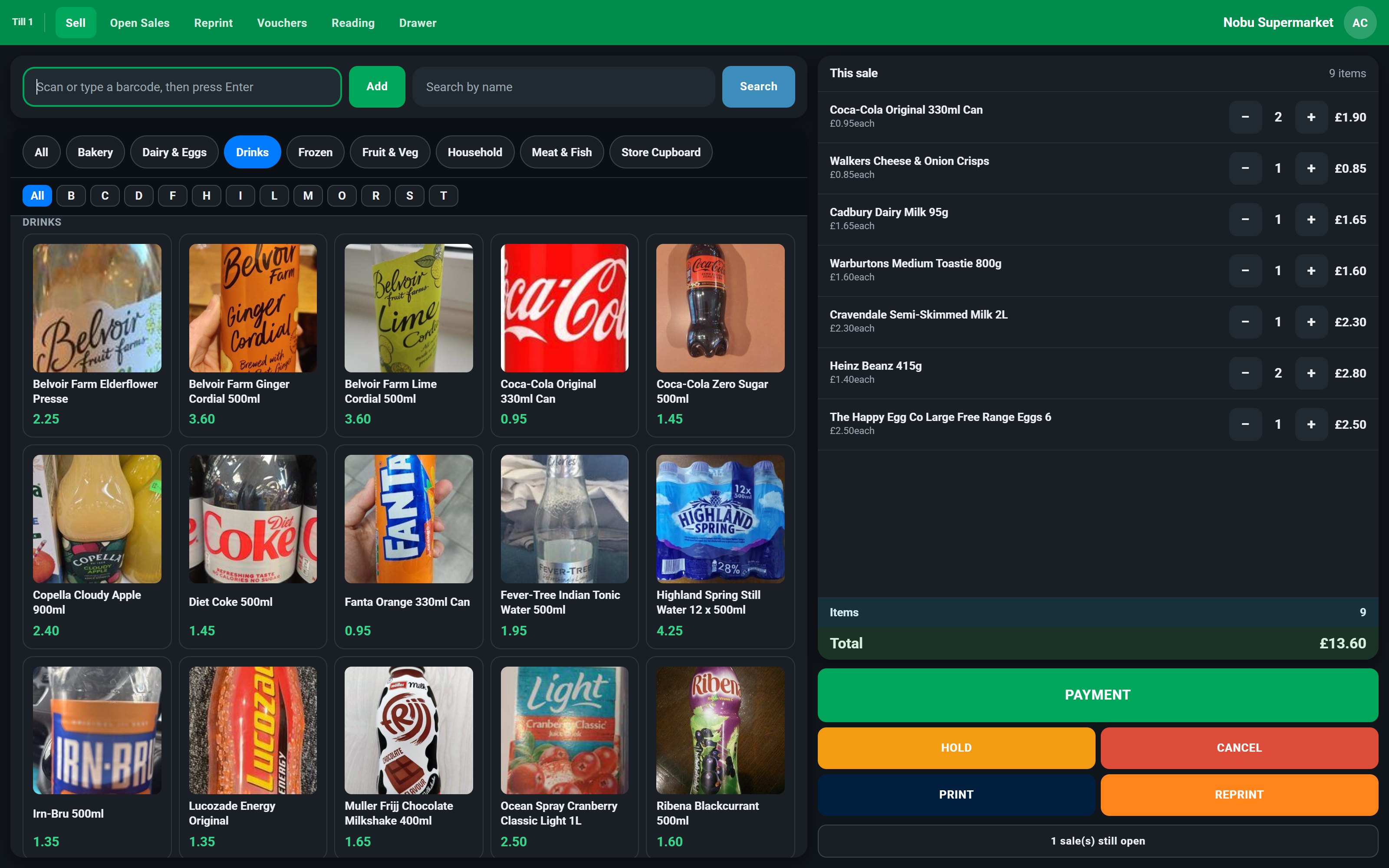Open the 1 sale(s) still open notice
Image resolution: width=1389 pixels, height=868 pixels.
1097,841
